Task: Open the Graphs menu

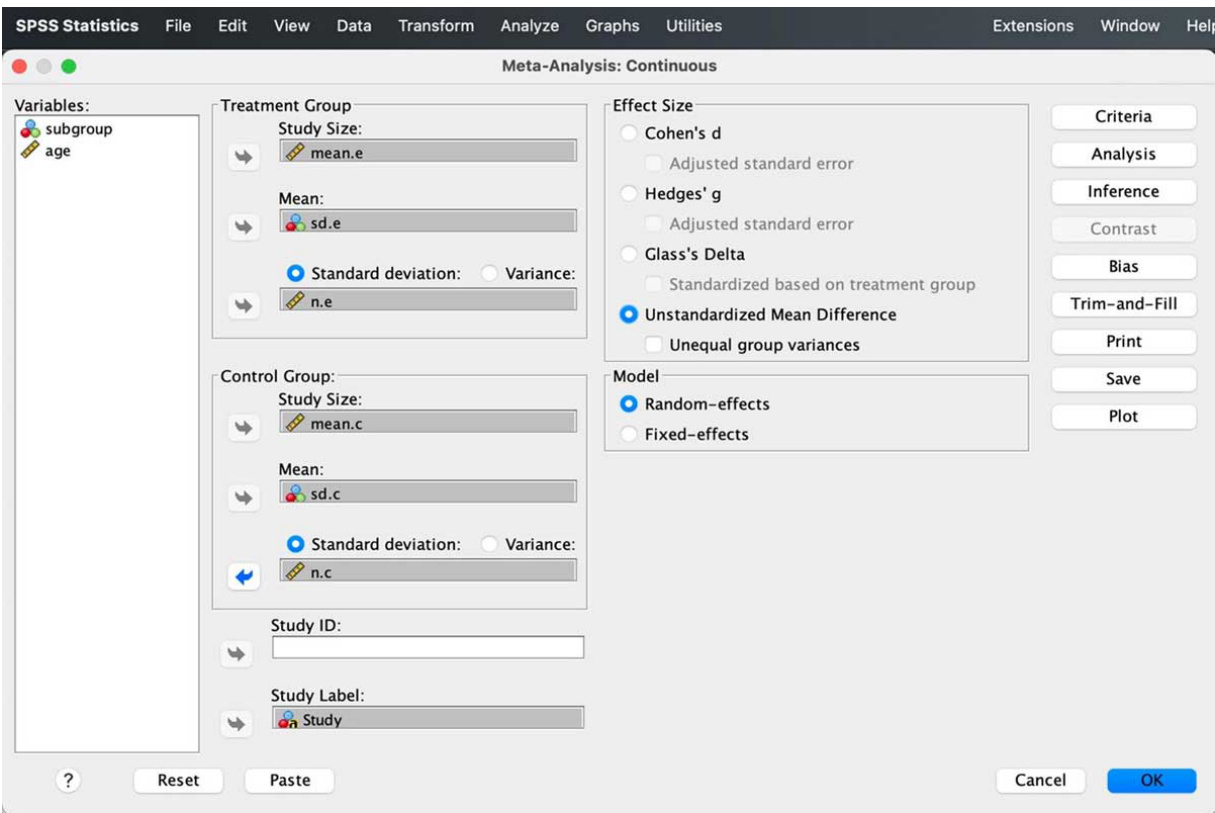Action: pyautogui.click(x=613, y=26)
